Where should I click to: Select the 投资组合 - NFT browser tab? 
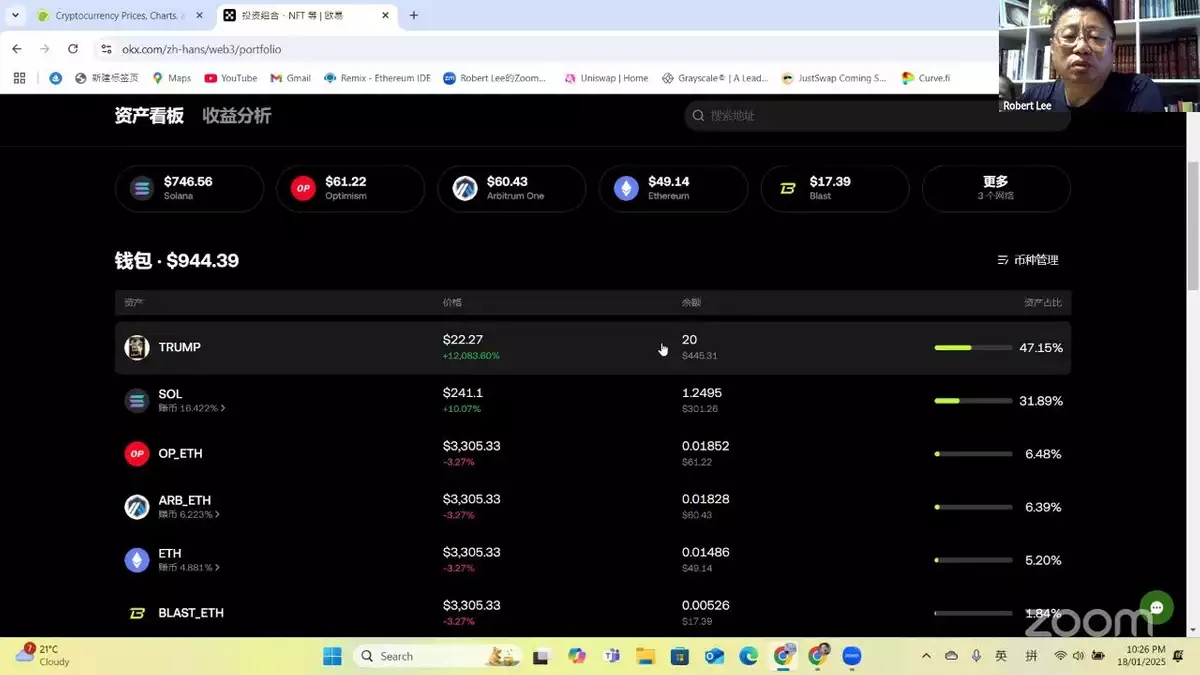coord(306,16)
